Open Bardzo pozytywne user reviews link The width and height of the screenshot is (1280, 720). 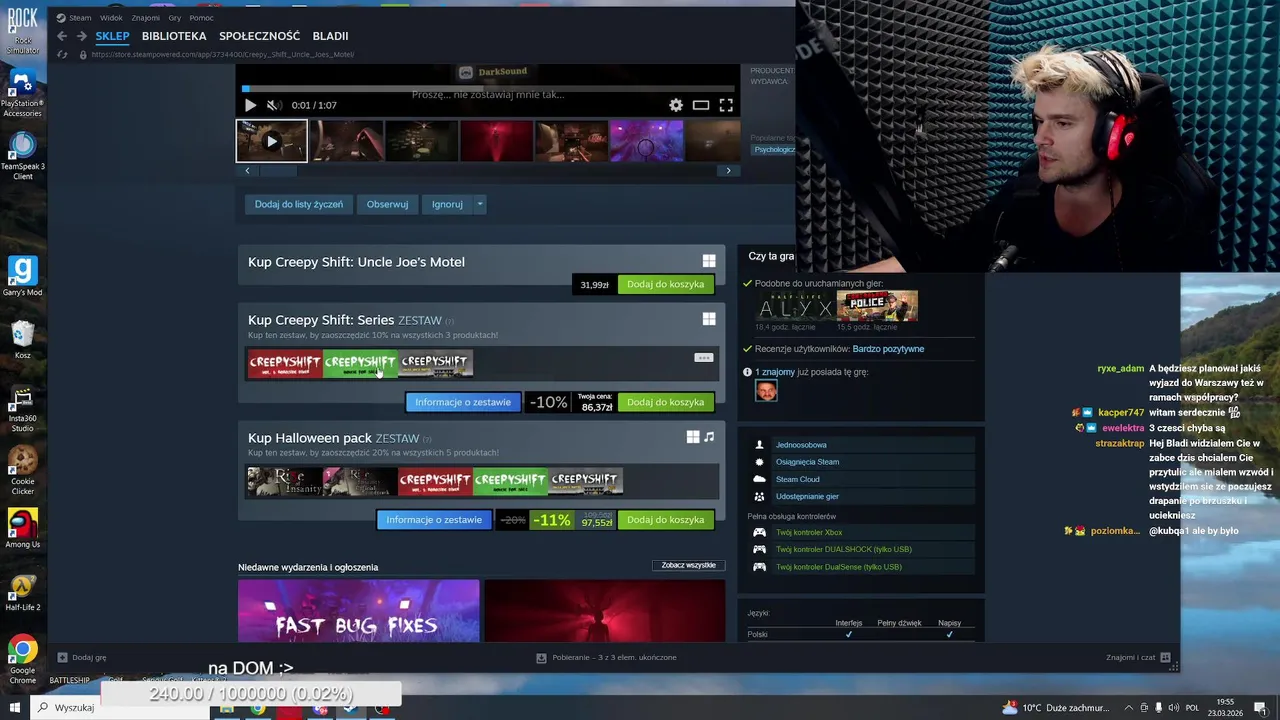pyautogui.click(x=888, y=349)
